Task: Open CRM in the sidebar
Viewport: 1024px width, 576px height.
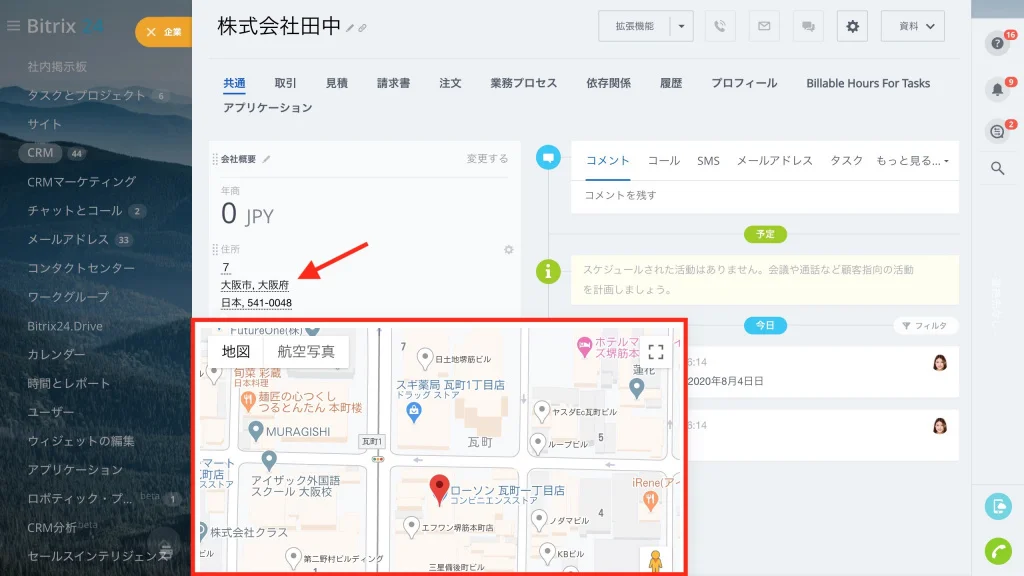Action: 40,153
